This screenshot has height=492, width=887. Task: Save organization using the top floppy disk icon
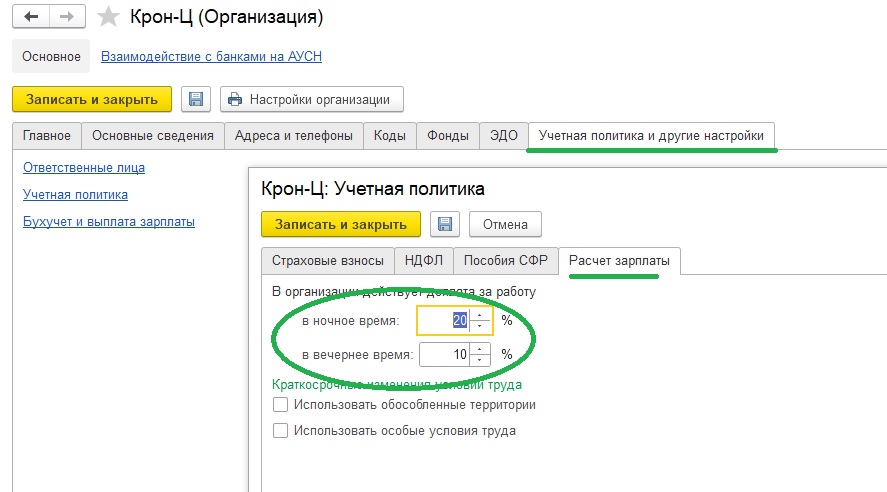[196, 100]
